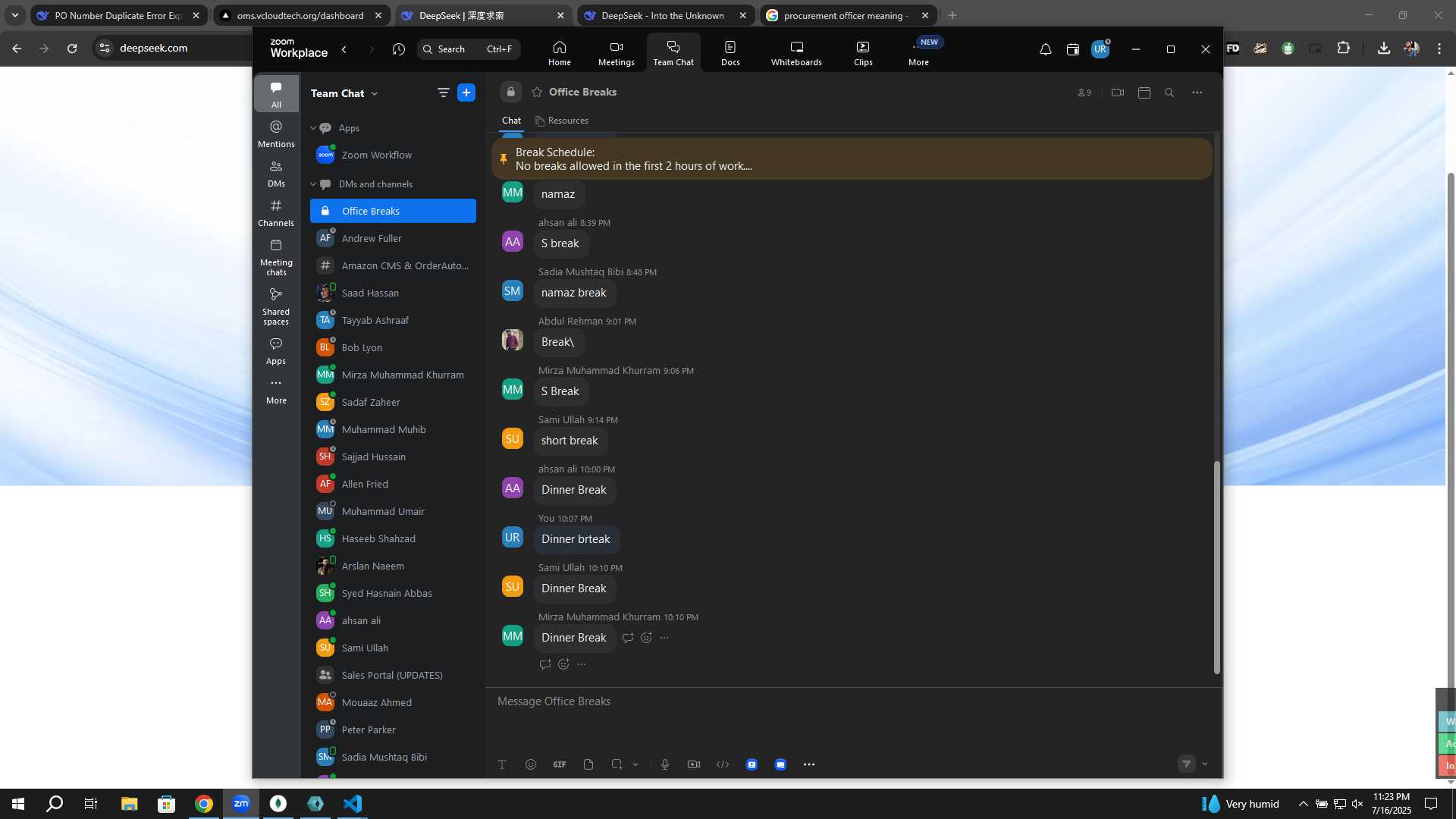This screenshot has height=819, width=1456.
Task: Record an audio message
Action: pos(665,764)
